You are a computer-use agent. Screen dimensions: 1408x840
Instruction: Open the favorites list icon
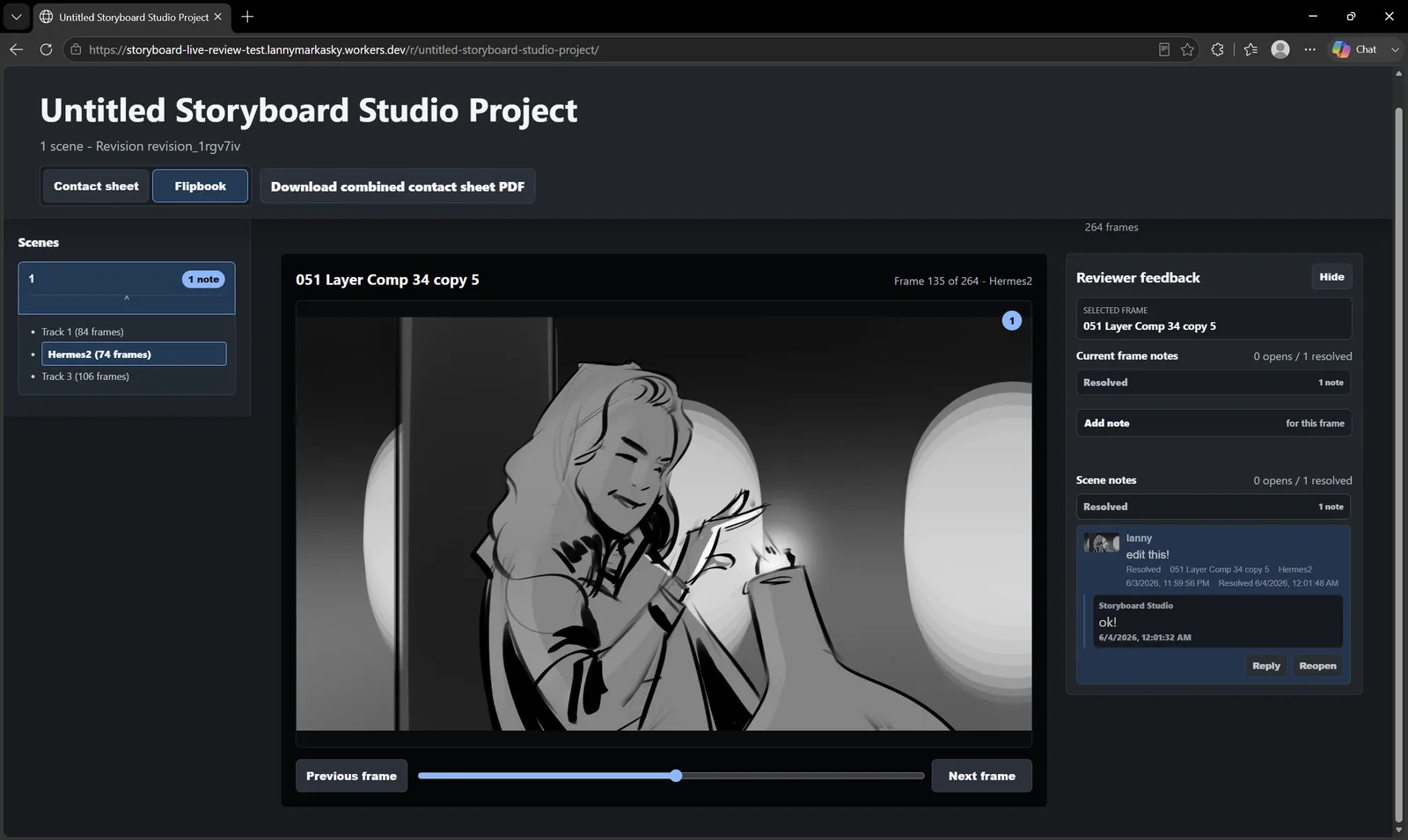(1250, 49)
